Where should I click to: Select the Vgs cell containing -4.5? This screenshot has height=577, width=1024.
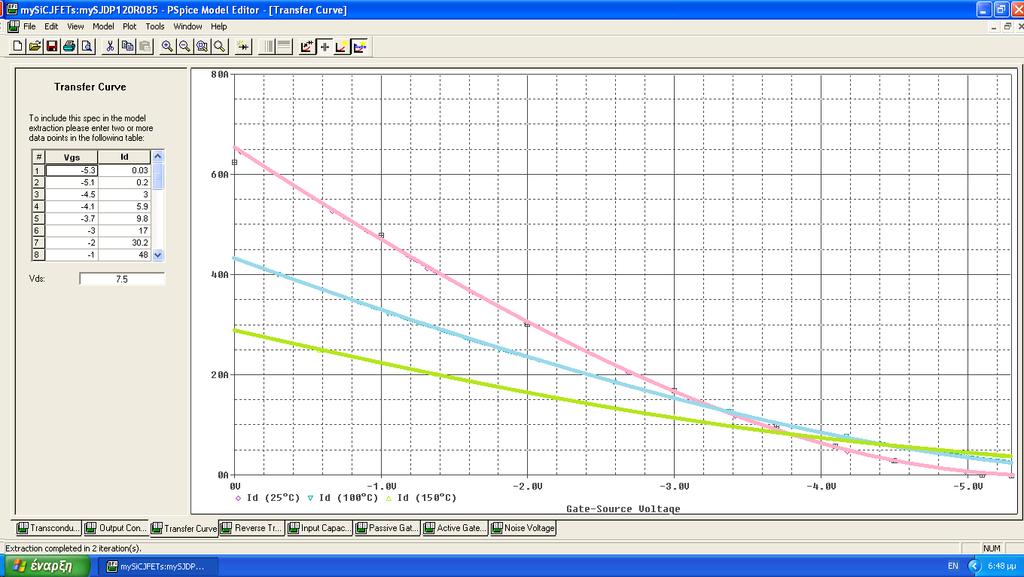coord(71,195)
